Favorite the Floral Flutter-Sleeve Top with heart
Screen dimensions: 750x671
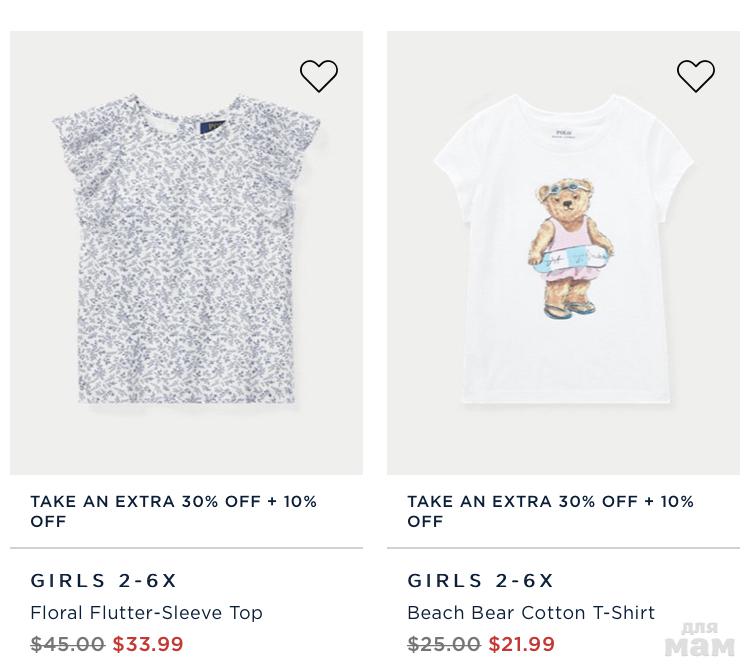319,76
